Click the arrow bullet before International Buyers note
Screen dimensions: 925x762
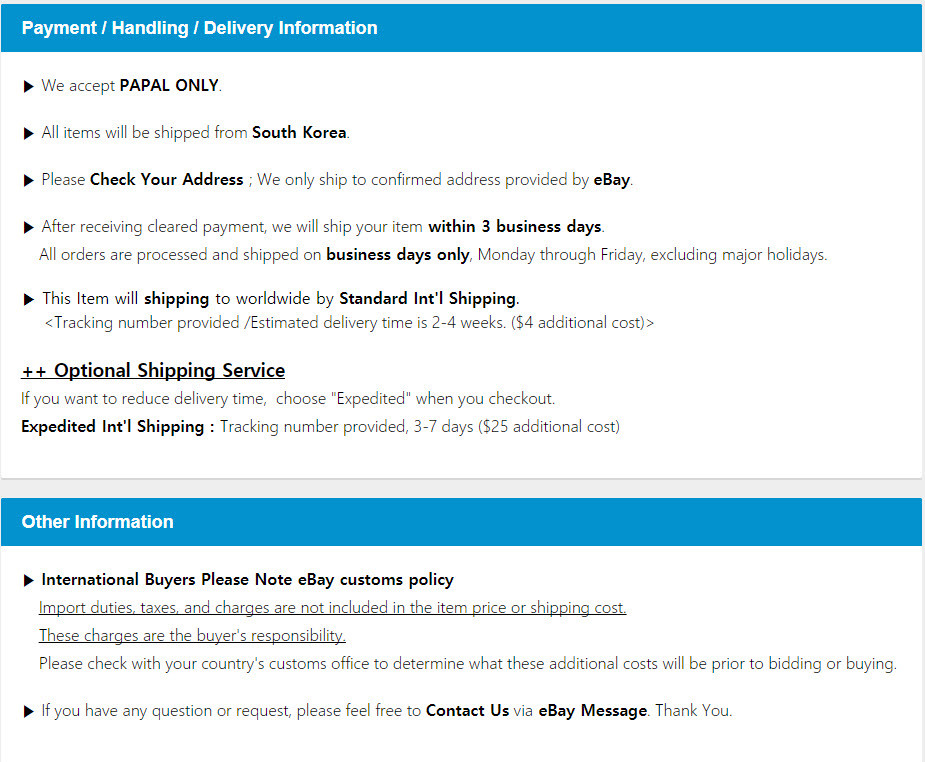pos(28,581)
